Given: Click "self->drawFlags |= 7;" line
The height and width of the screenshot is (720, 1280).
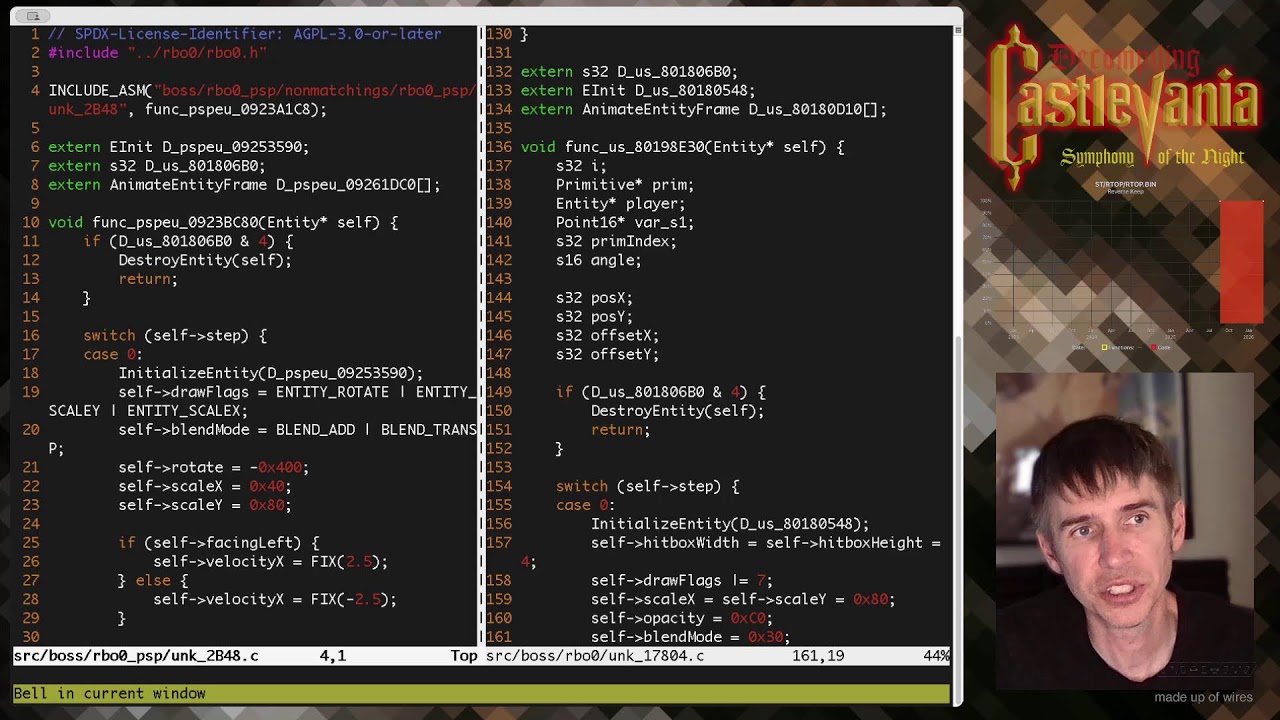Looking at the screenshot, I should pos(682,581).
